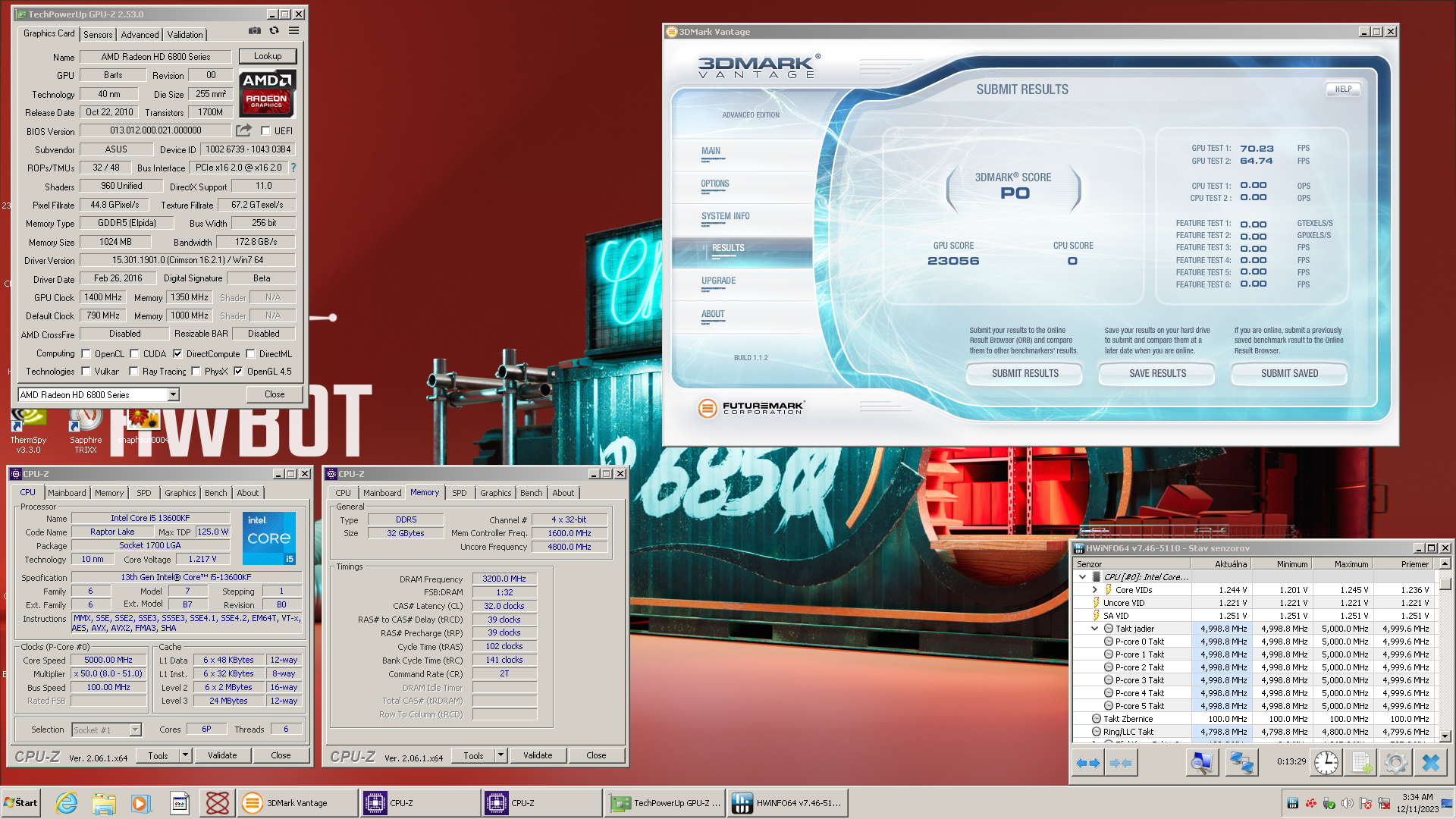Open Tools dropdown arrow in Memory CPU-Z

(x=500, y=755)
